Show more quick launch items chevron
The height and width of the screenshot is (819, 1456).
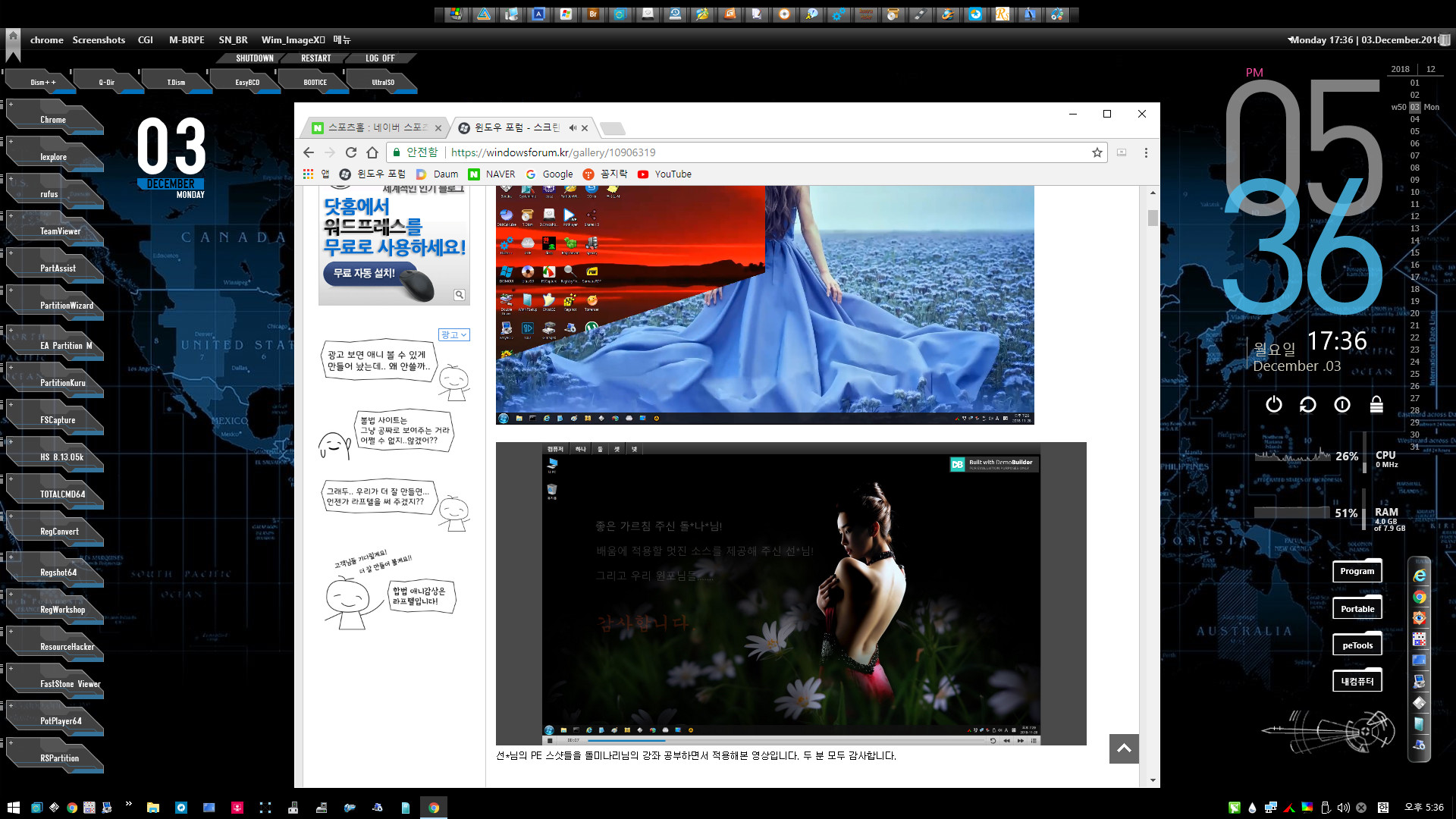[x=128, y=804]
